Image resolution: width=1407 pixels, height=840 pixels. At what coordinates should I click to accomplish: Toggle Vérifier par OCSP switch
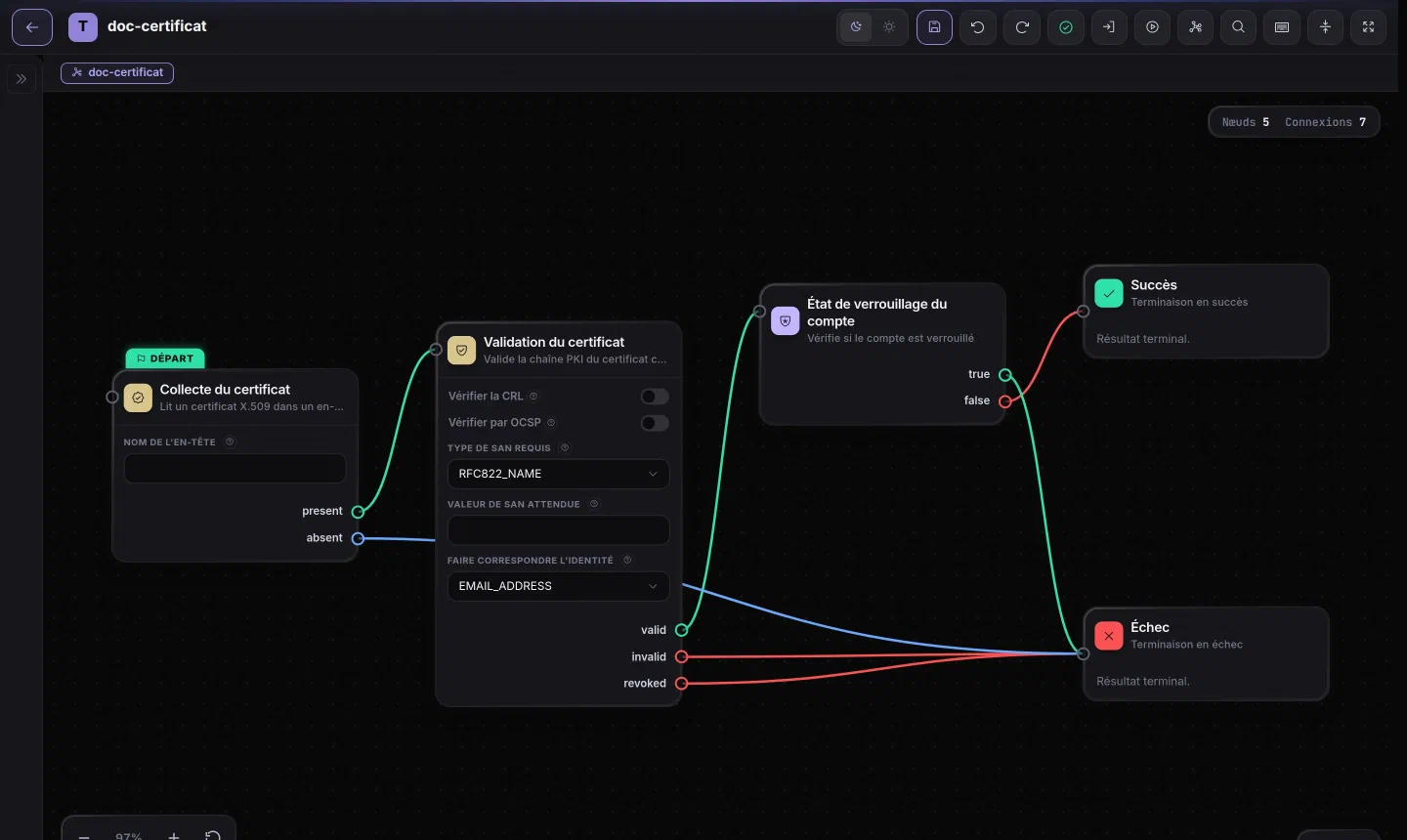pyautogui.click(x=655, y=423)
